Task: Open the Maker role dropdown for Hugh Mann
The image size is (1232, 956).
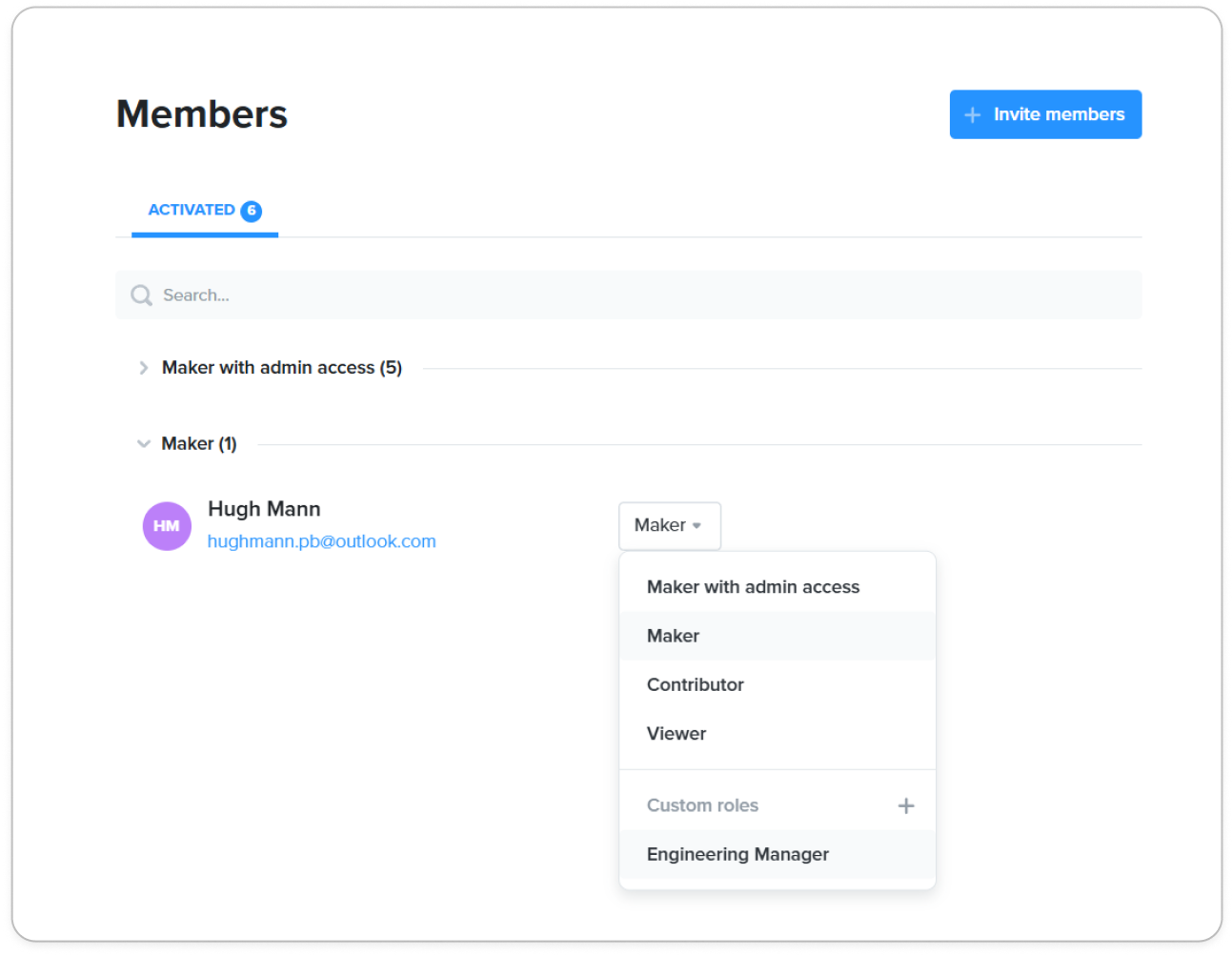Action: tap(669, 526)
